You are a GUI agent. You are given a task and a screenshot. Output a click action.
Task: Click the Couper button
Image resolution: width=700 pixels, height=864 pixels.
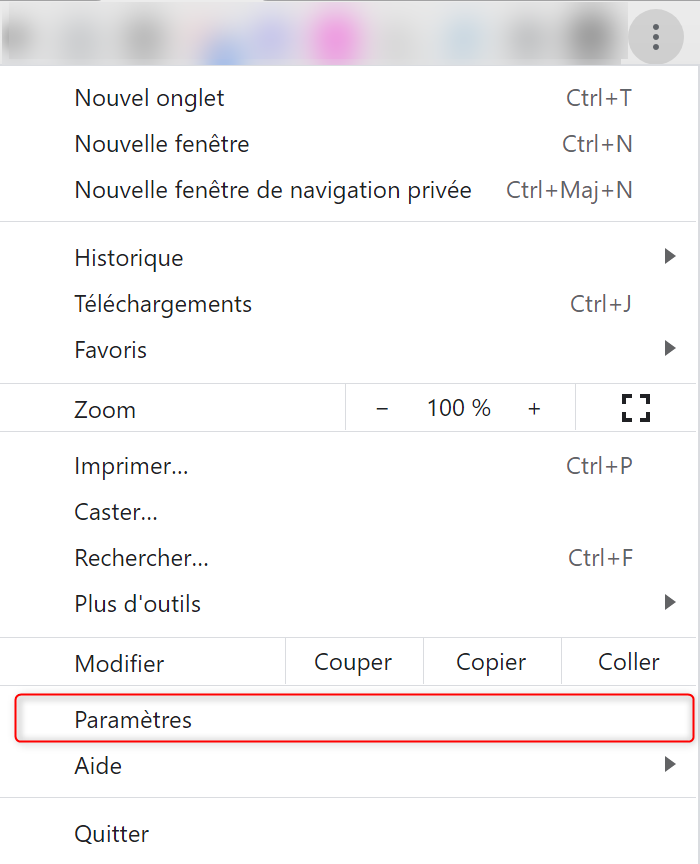(353, 662)
